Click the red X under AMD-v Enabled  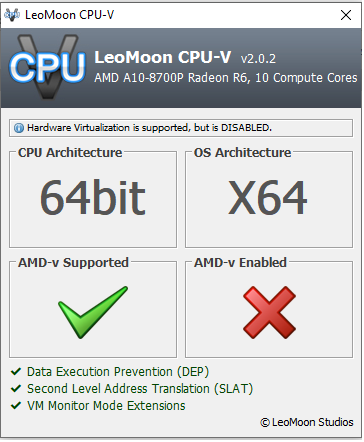(x=269, y=312)
